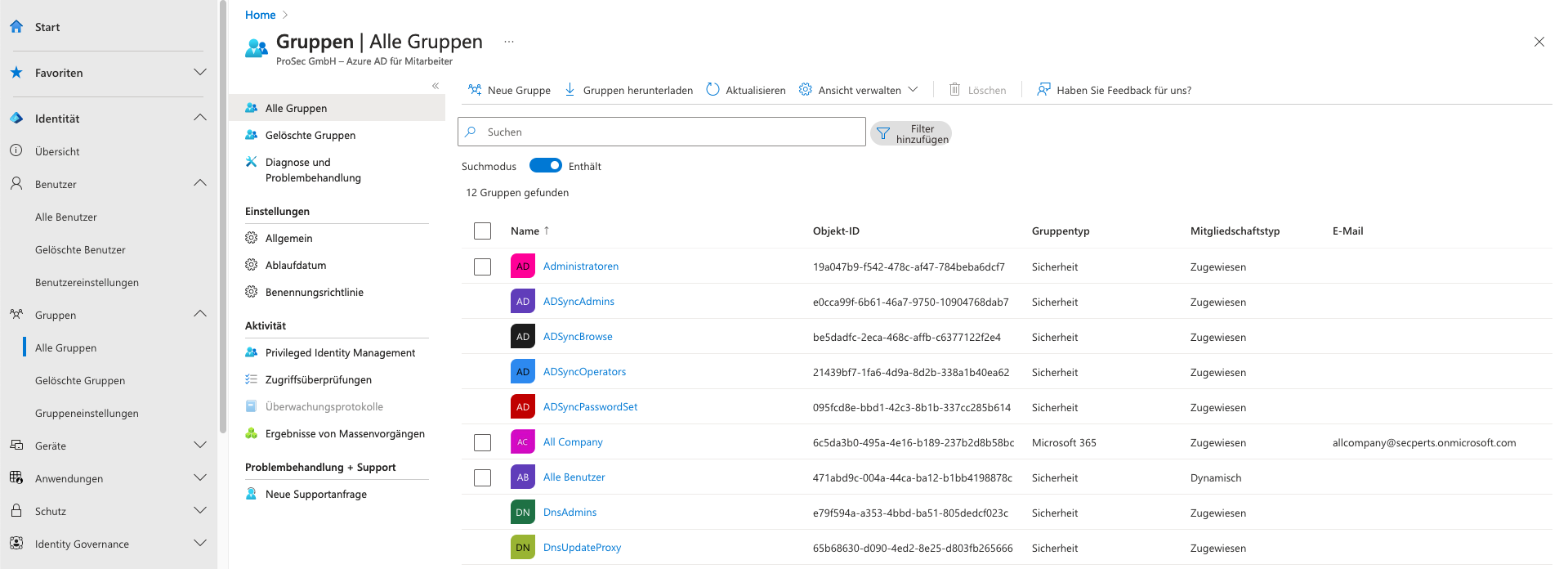Collapse the blade menu with double chevron
This screenshot has height=569, width=1568.
pyautogui.click(x=436, y=86)
